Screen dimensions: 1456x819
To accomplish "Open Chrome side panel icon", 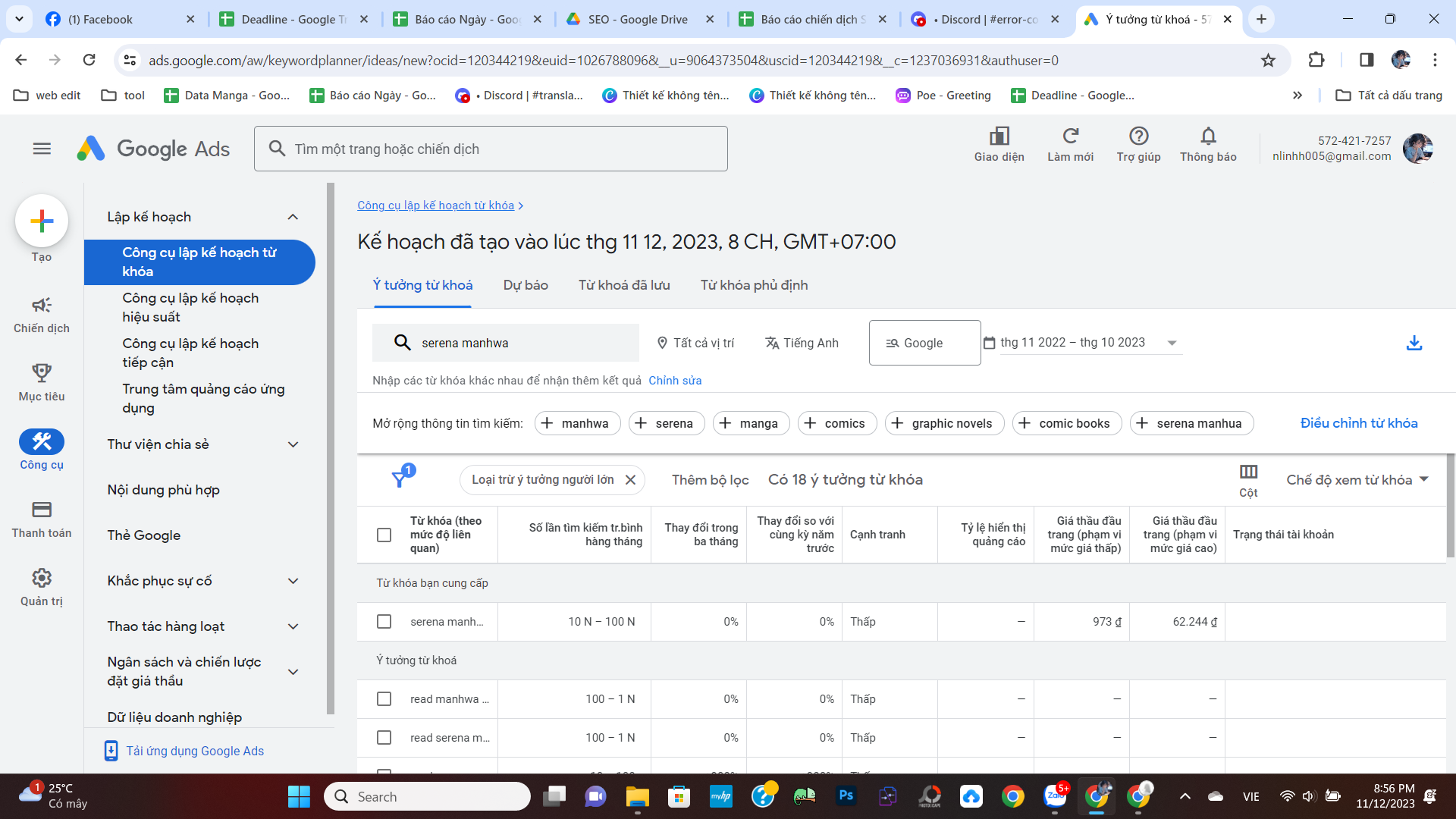I will [1367, 60].
